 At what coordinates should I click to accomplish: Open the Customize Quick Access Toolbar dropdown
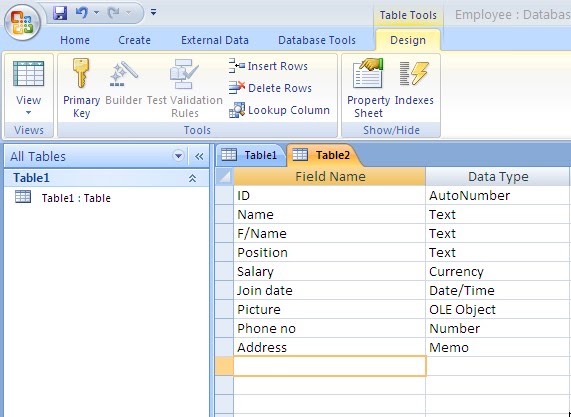coord(153,12)
